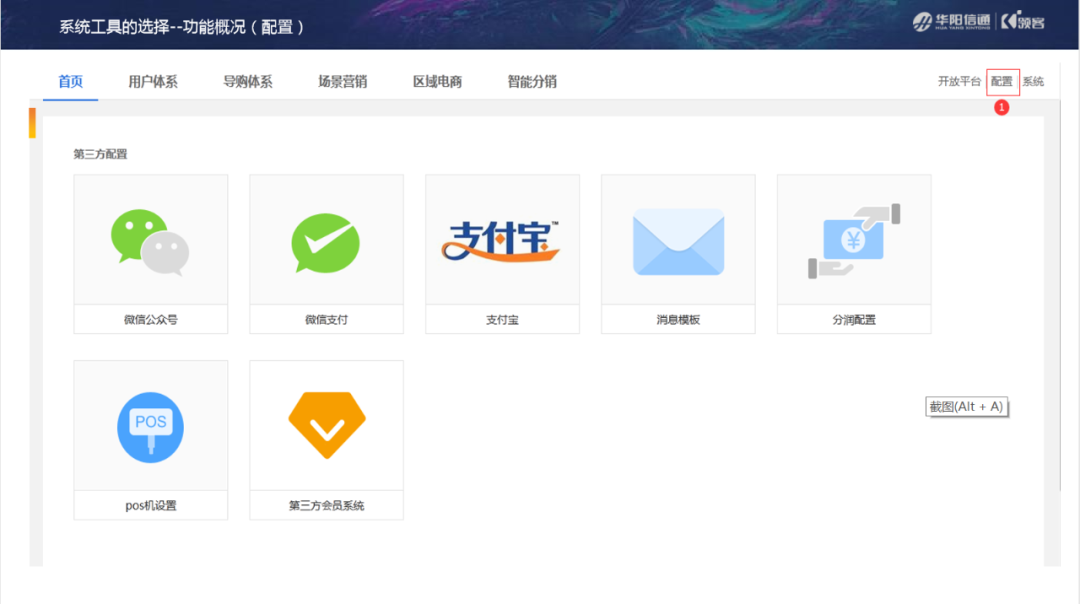Select the 场景营销 tab

tap(342, 81)
